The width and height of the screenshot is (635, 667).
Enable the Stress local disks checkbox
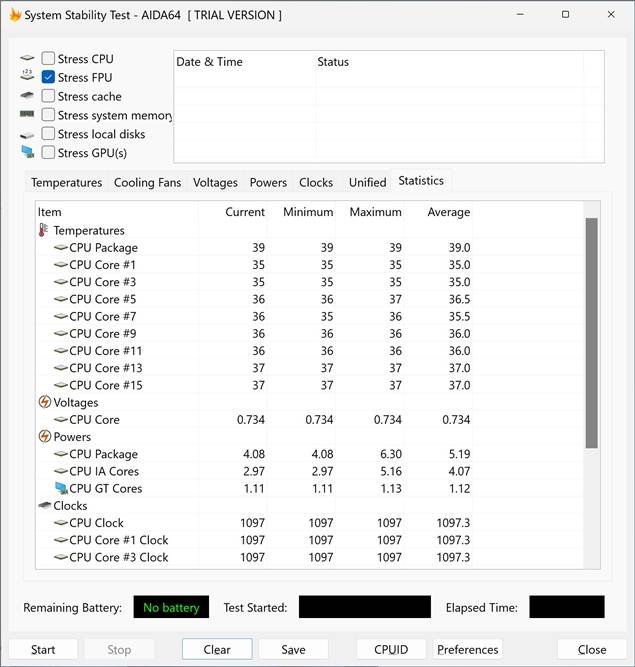48,134
